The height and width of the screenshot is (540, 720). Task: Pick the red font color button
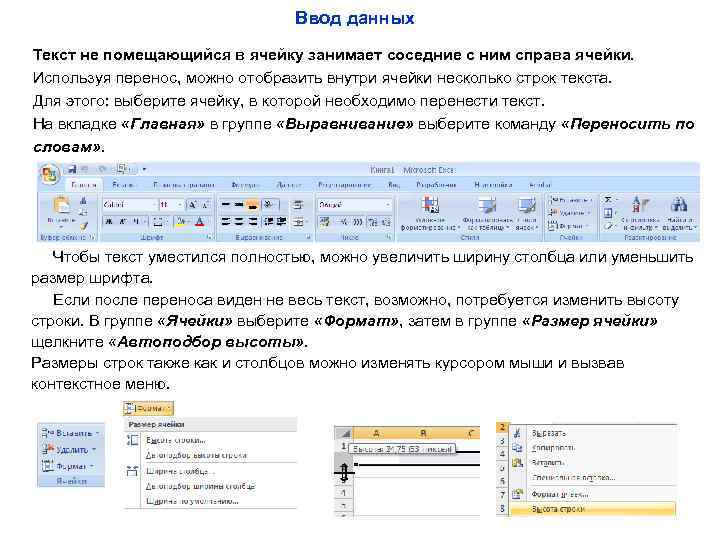click(x=199, y=222)
